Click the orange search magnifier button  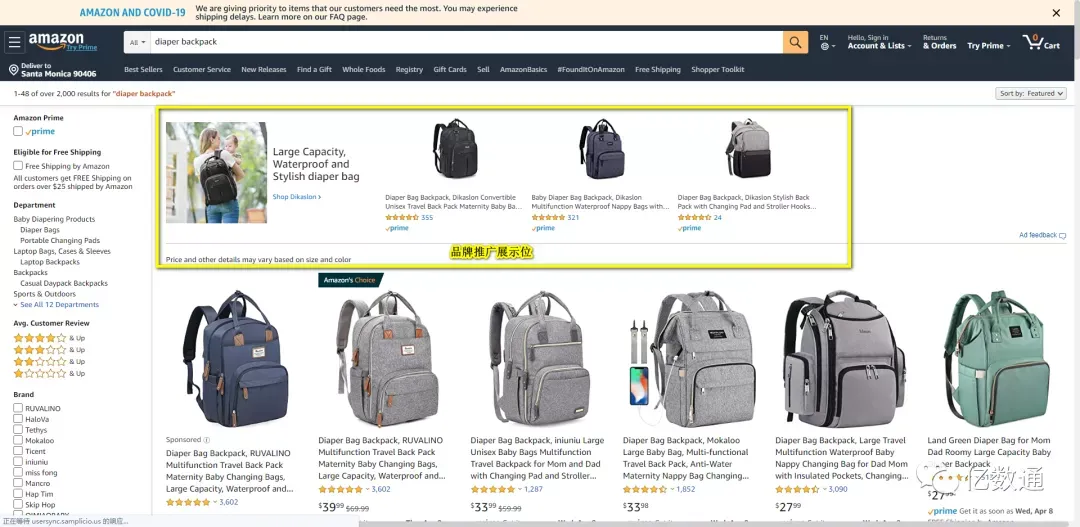tap(795, 42)
